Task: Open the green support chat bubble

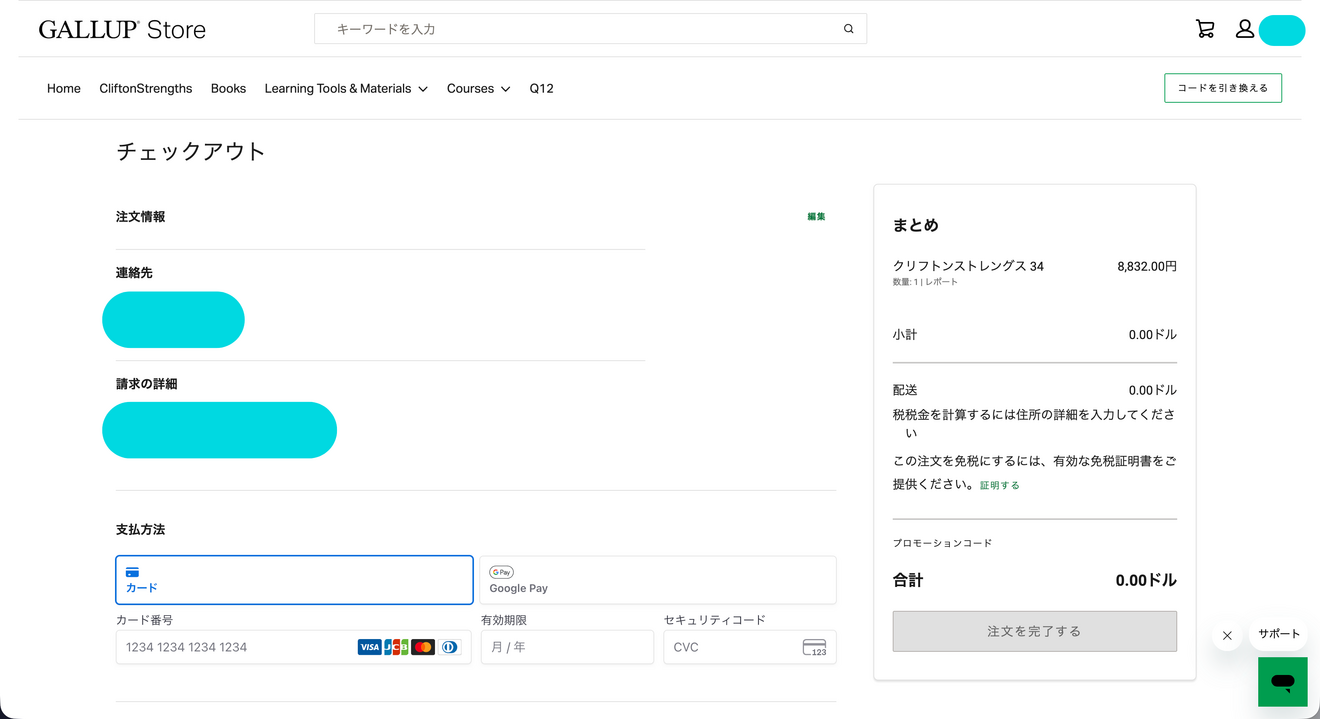Action: (x=1283, y=682)
